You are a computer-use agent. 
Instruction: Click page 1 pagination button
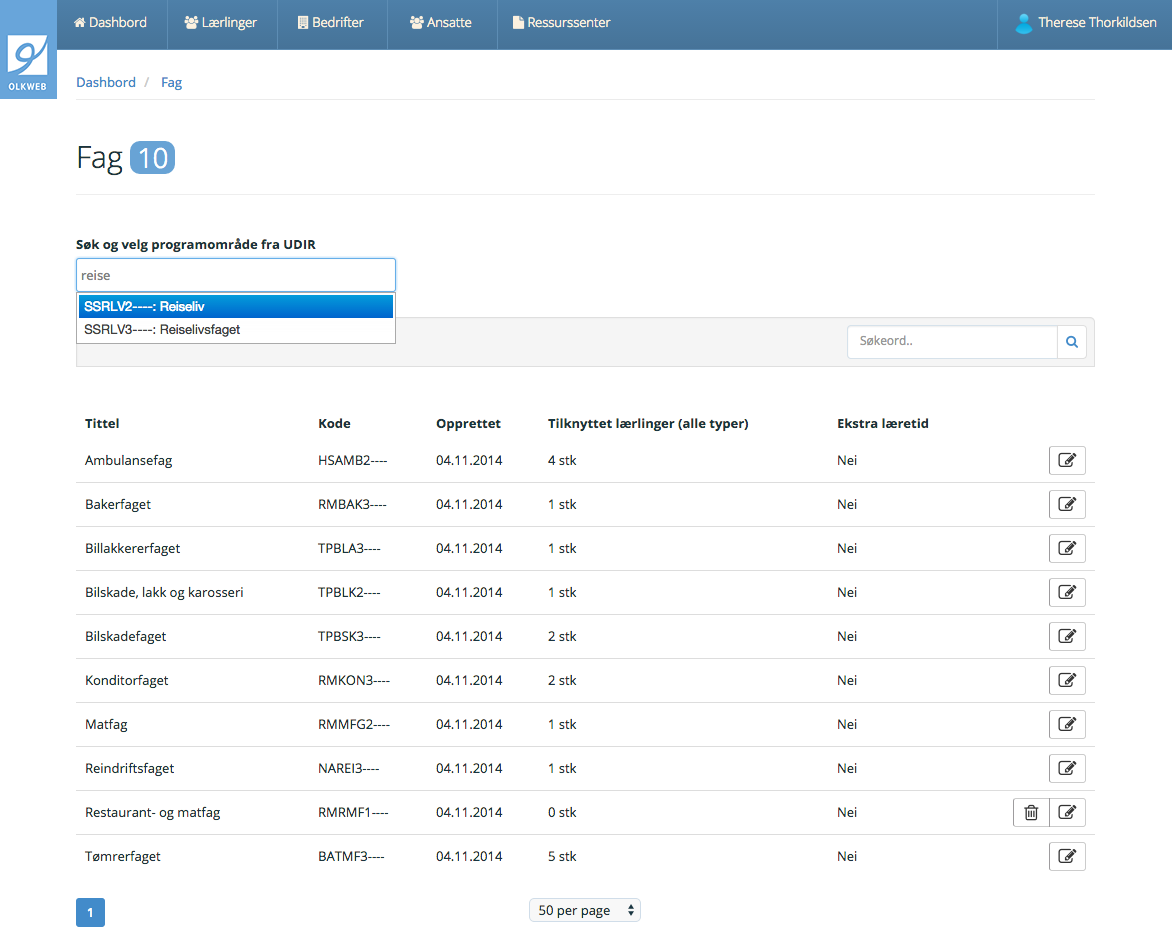pos(90,913)
